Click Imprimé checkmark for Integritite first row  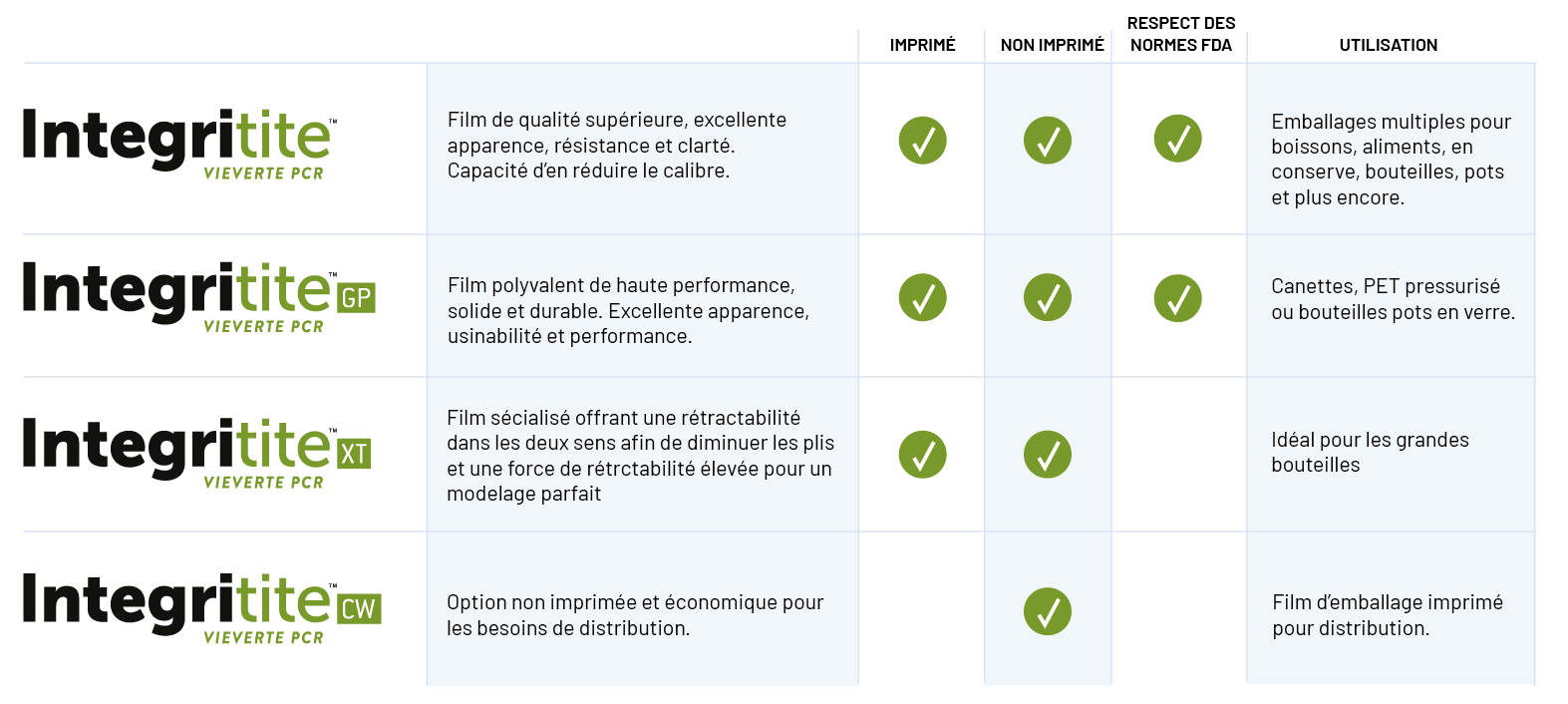pos(922,141)
